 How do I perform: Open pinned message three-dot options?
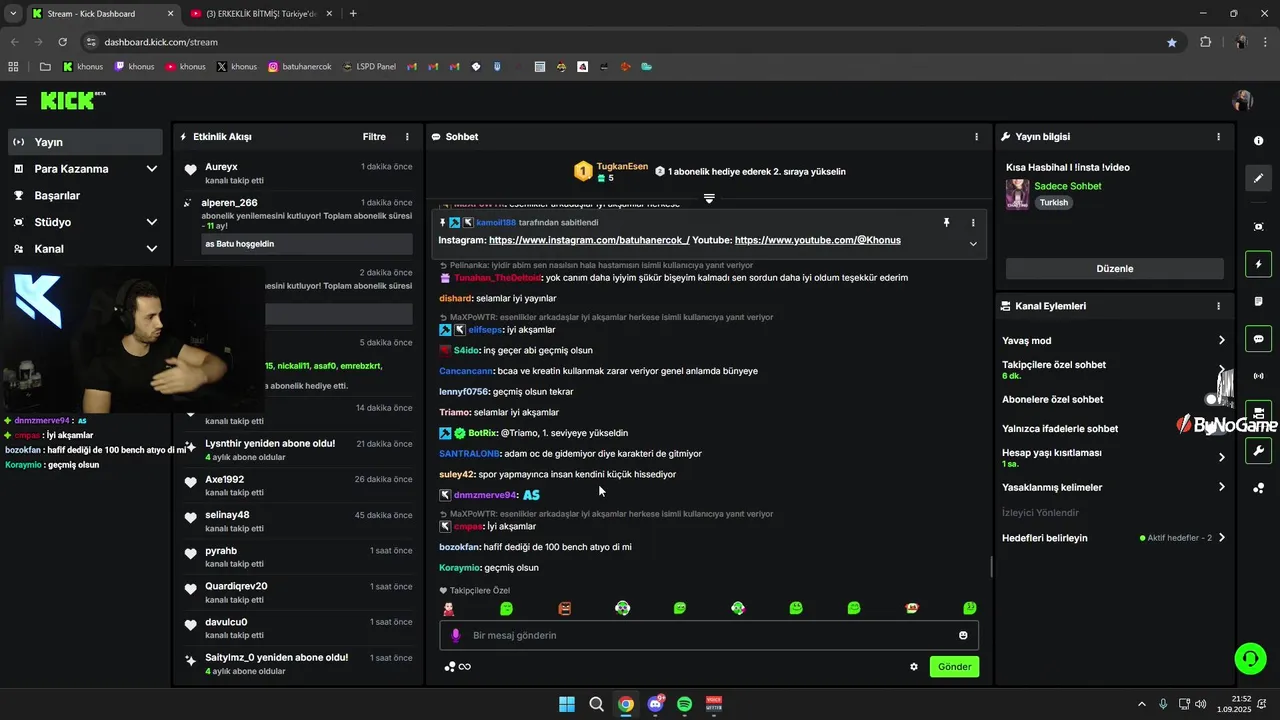pyautogui.click(x=973, y=223)
